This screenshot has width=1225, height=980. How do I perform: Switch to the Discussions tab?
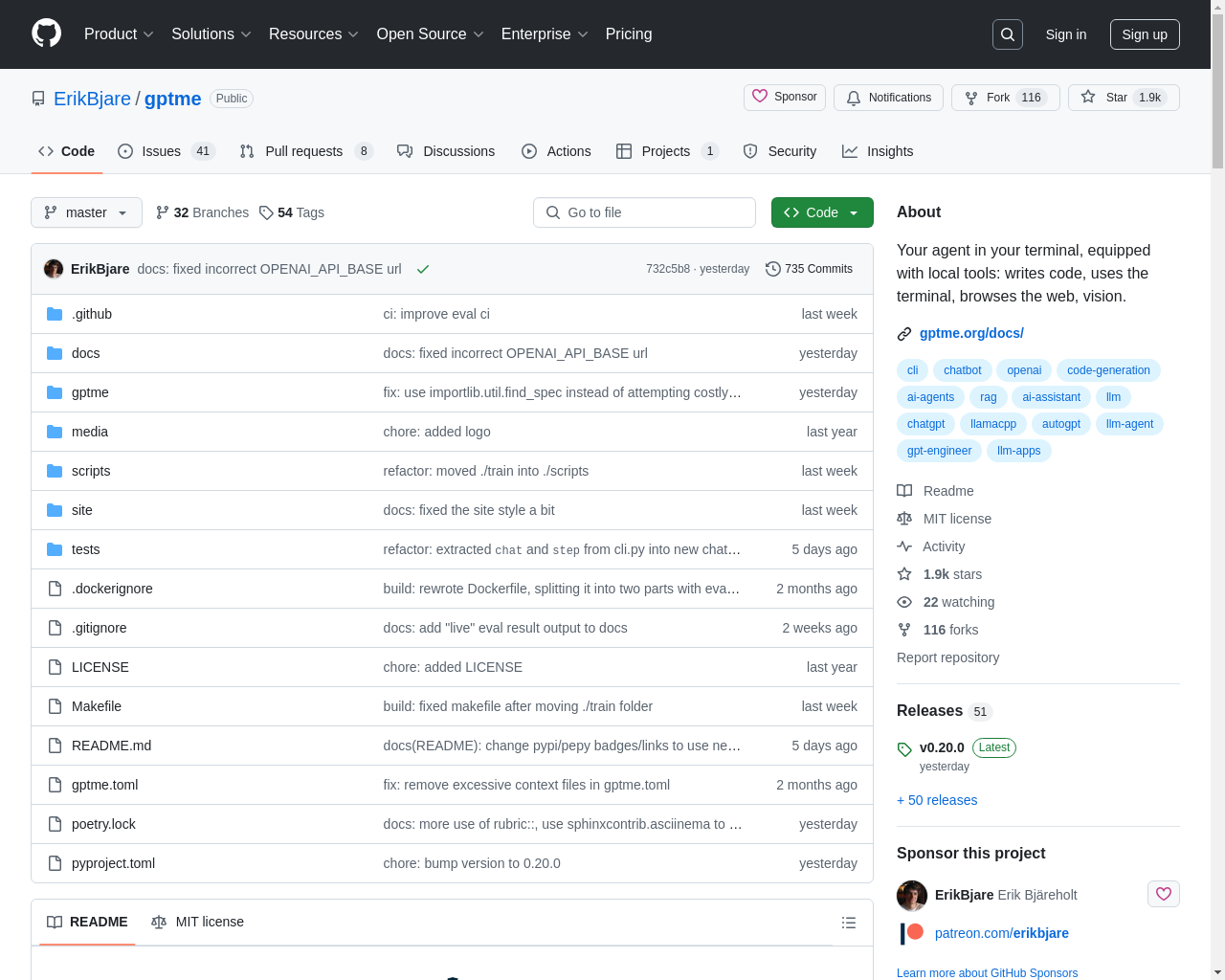[x=446, y=151]
